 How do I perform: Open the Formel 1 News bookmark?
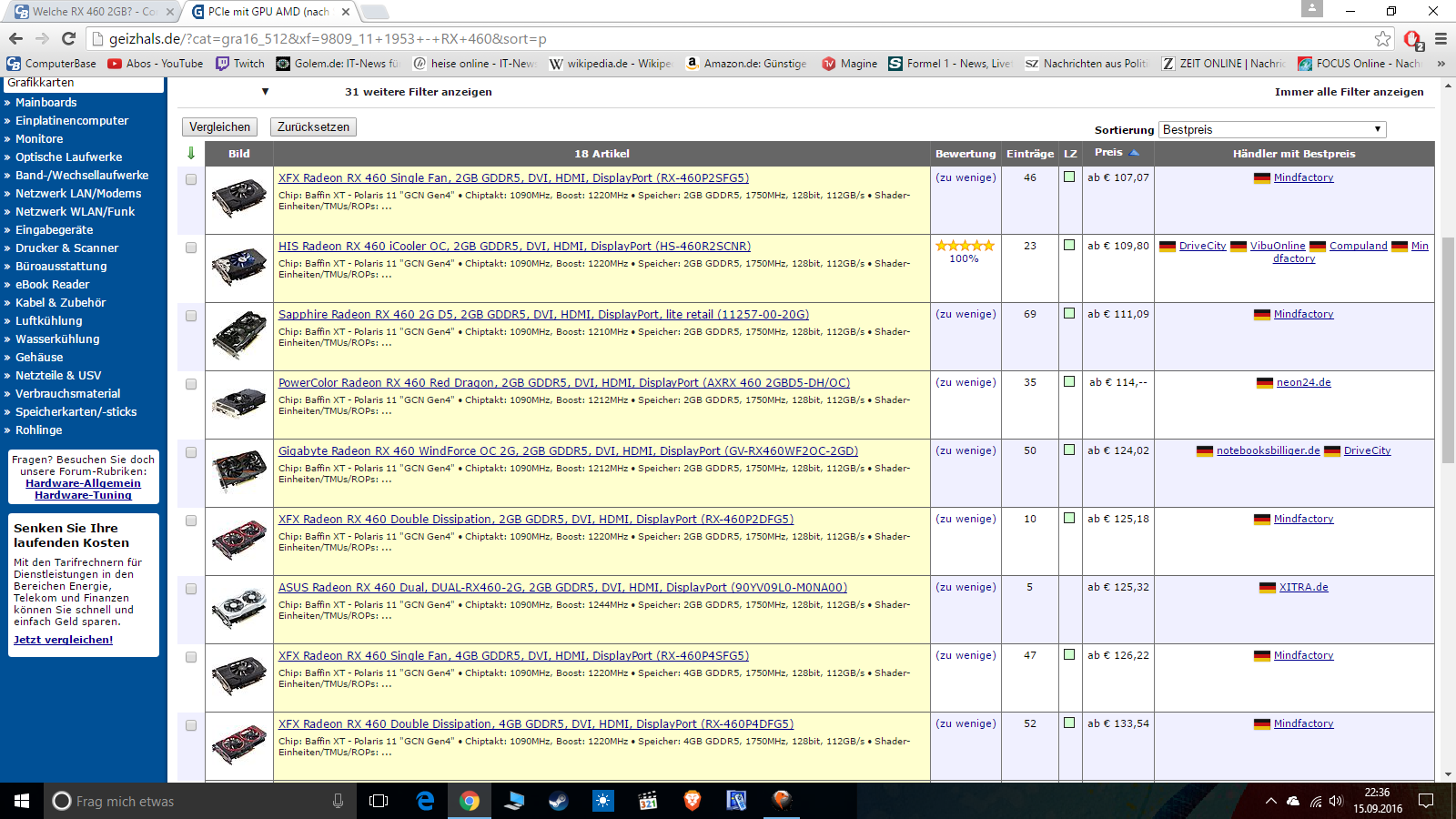click(950, 64)
